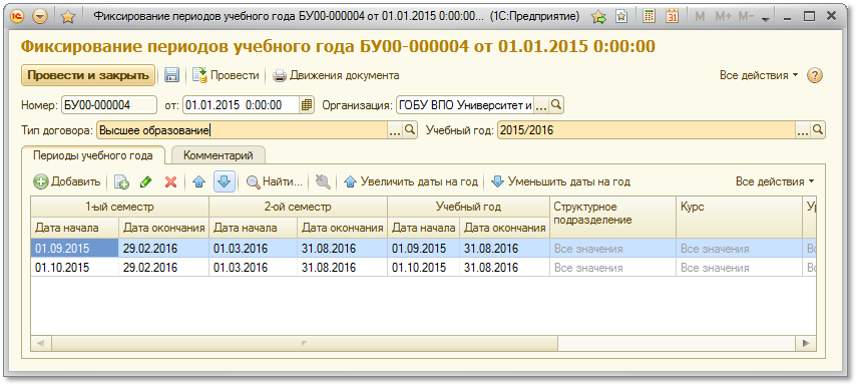Choose Учебный год with ellipsis button
The image size is (858, 387).
[803, 130]
